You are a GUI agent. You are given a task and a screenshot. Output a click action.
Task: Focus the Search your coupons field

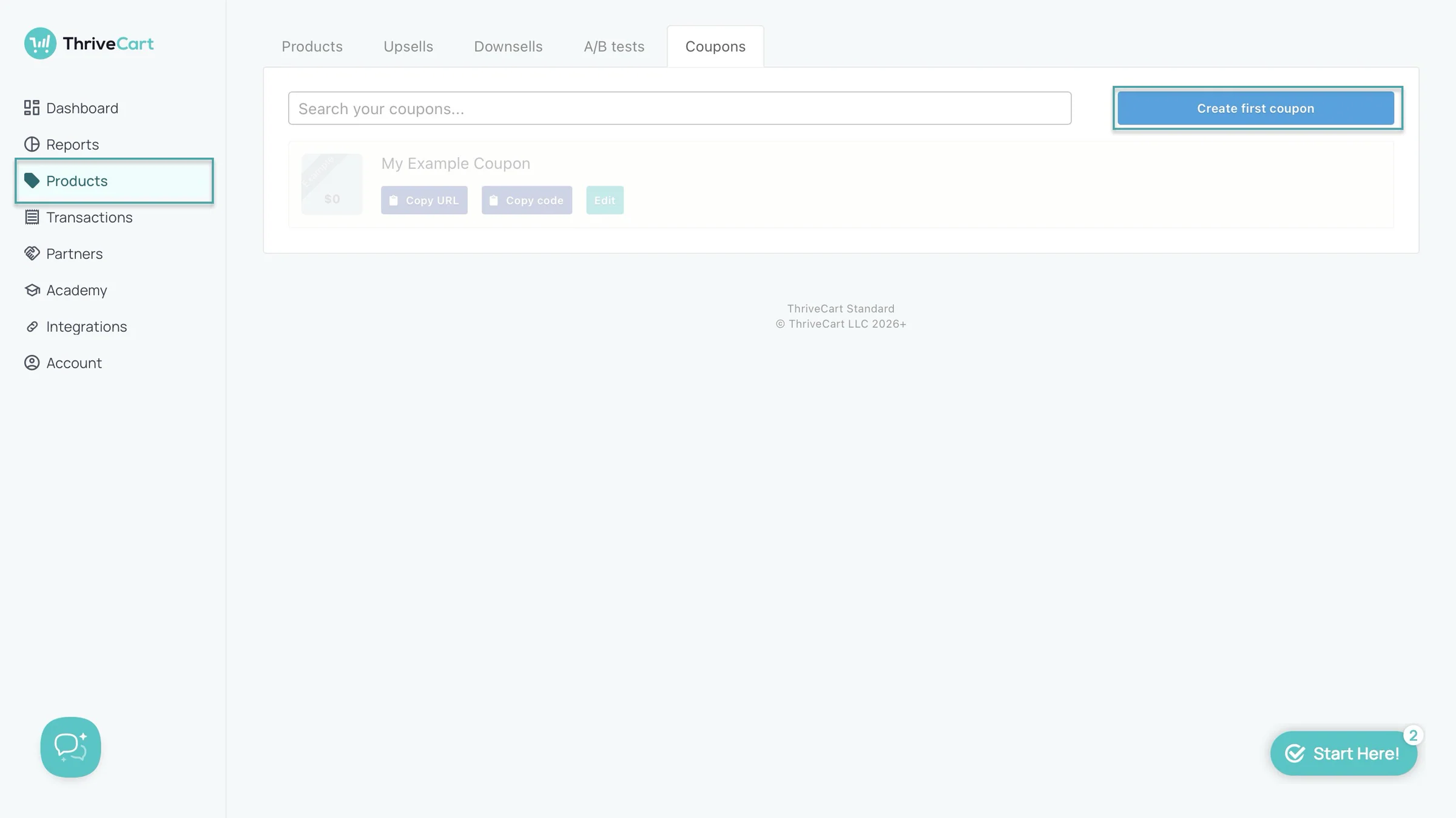coord(679,108)
